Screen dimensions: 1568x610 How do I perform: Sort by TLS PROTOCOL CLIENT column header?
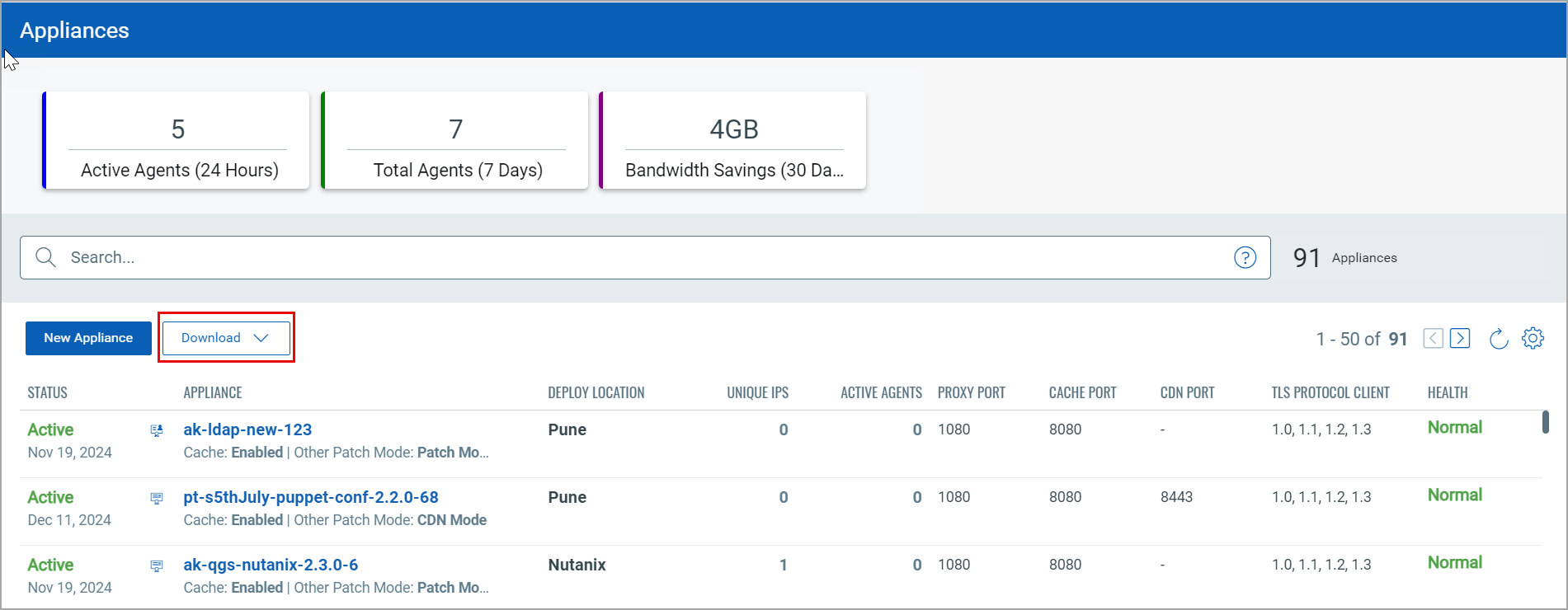(1330, 392)
